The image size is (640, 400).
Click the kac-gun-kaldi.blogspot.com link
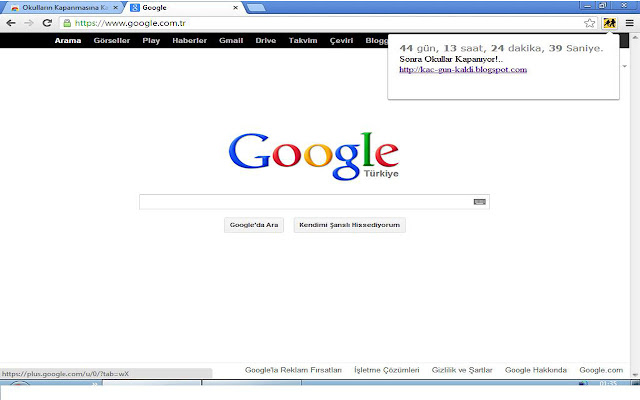[463, 69]
